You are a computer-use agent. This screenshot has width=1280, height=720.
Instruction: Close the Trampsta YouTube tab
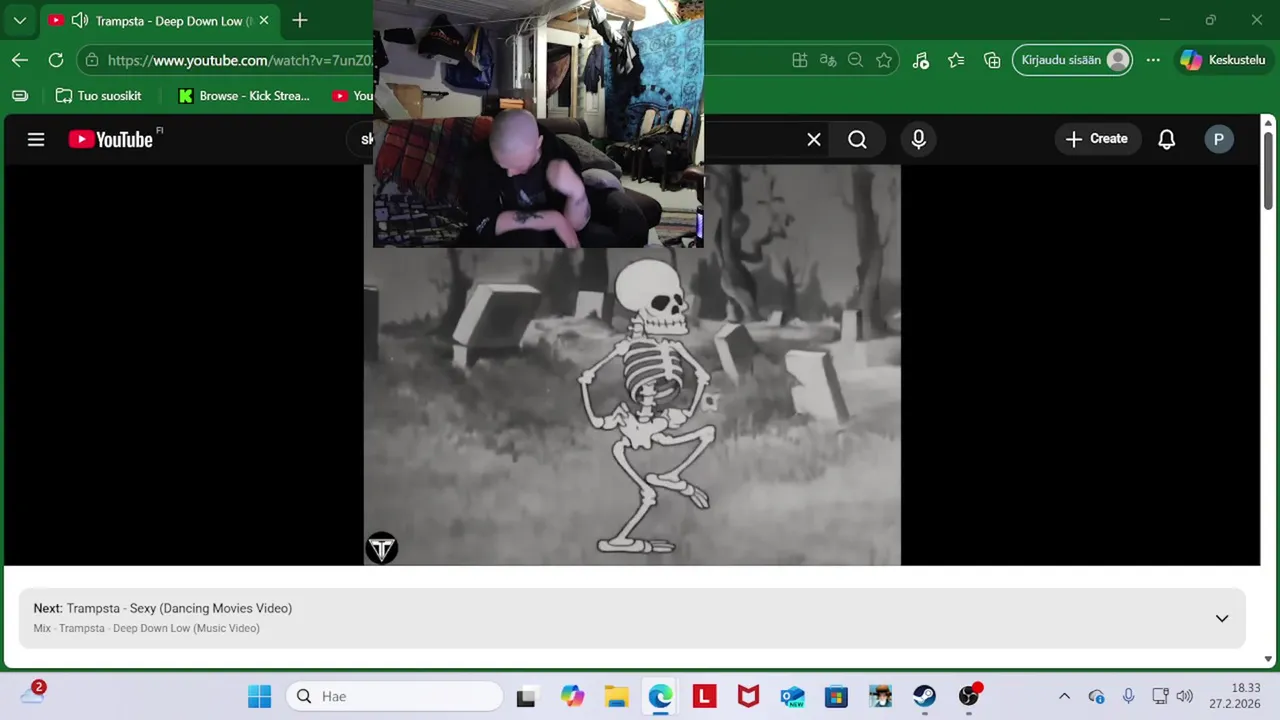264,20
